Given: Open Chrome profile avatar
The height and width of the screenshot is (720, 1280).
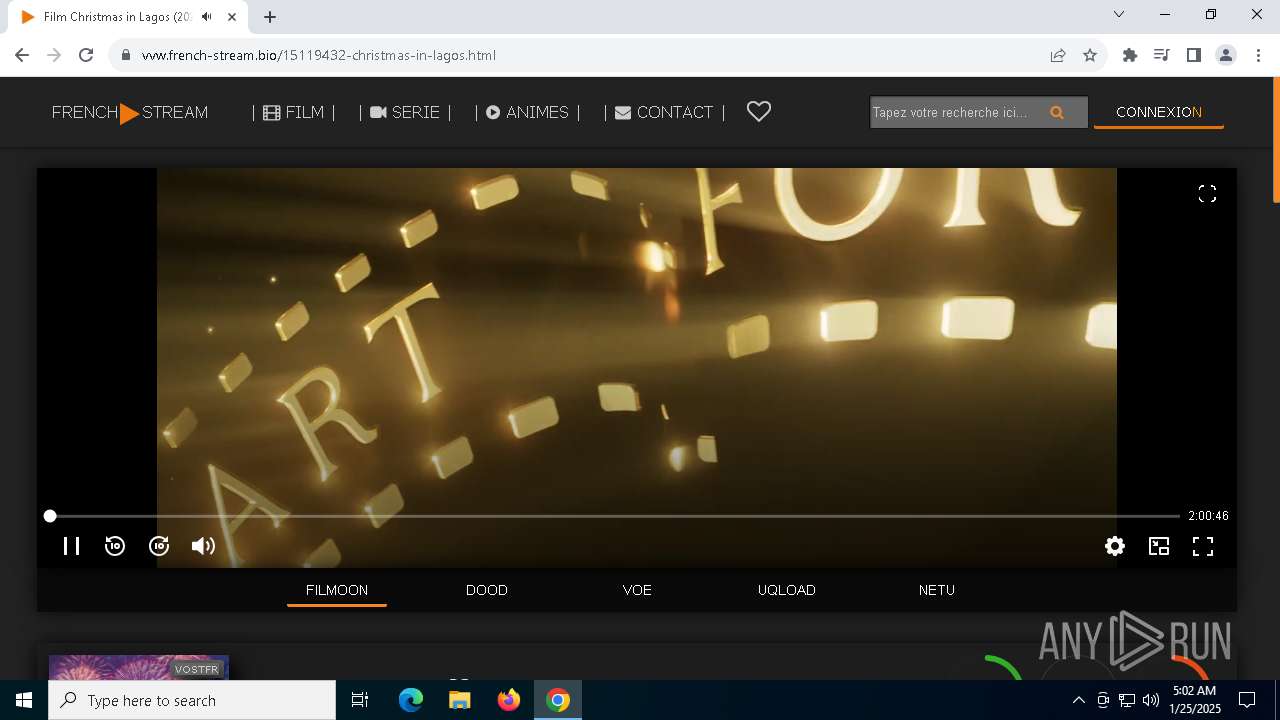Looking at the screenshot, I should point(1226,55).
